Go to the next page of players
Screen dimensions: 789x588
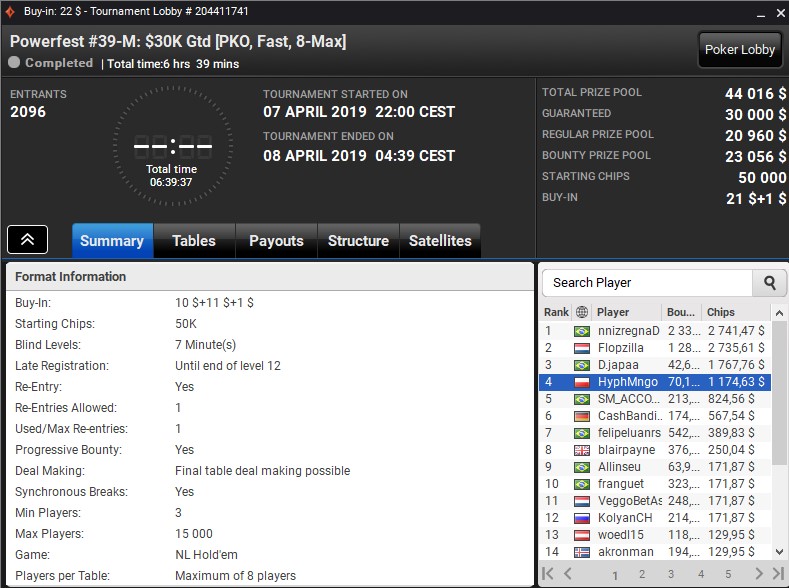(759, 574)
